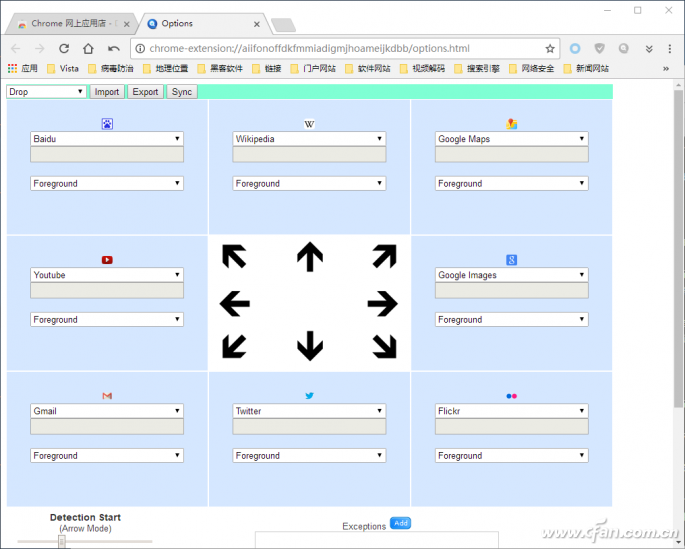Open Chrome three-dot menu
Viewport: 685px width, 549px height.
pos(670,48)
